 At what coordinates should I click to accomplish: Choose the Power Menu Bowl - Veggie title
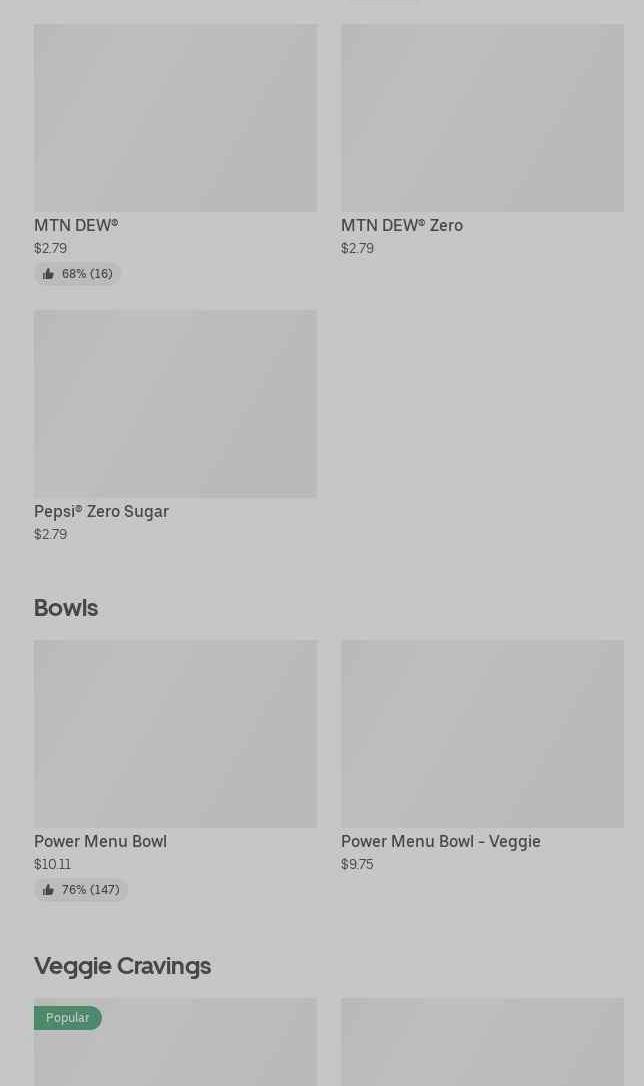click(x=440, y=842)
